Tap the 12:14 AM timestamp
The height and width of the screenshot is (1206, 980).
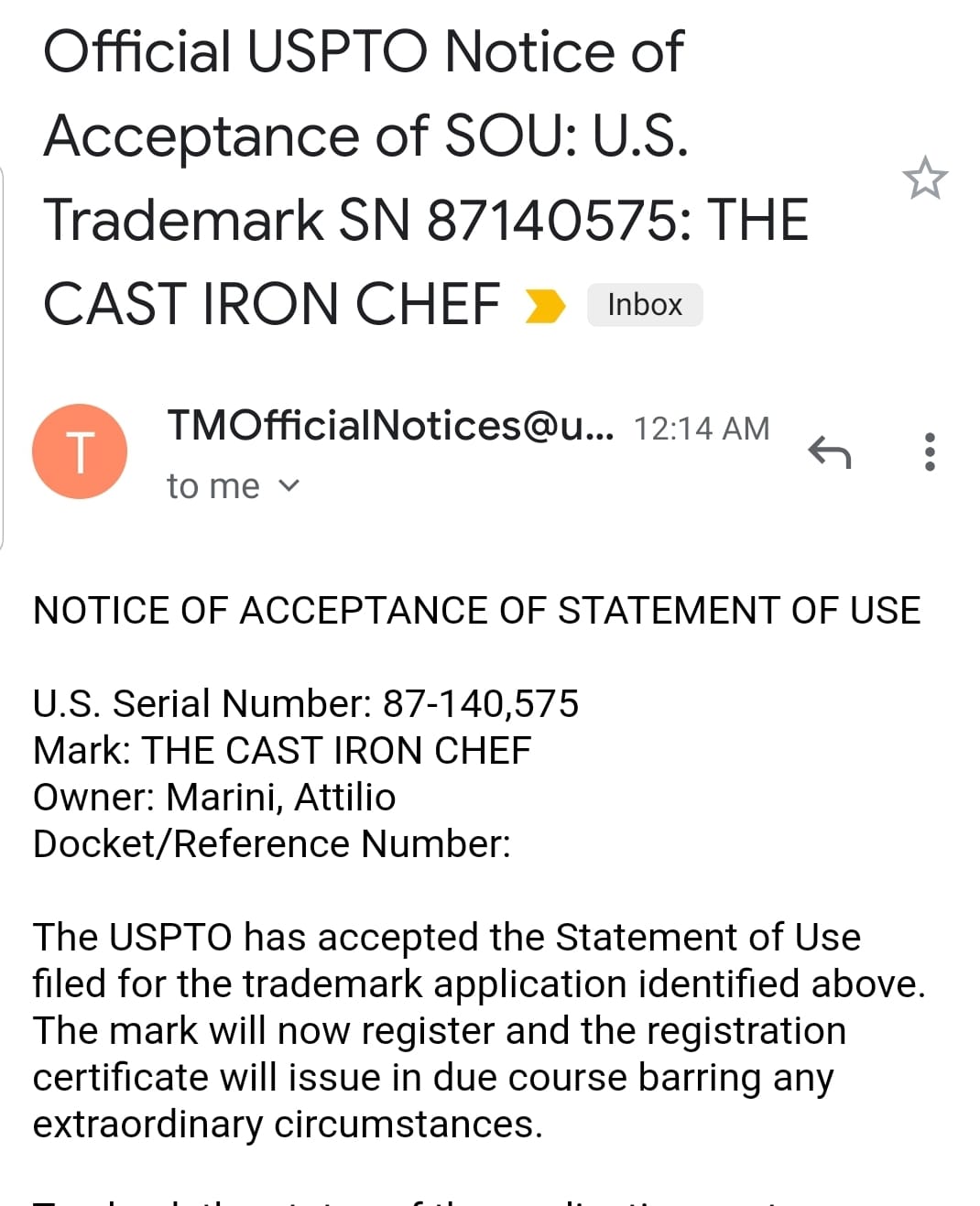click(x=702, y=429)
